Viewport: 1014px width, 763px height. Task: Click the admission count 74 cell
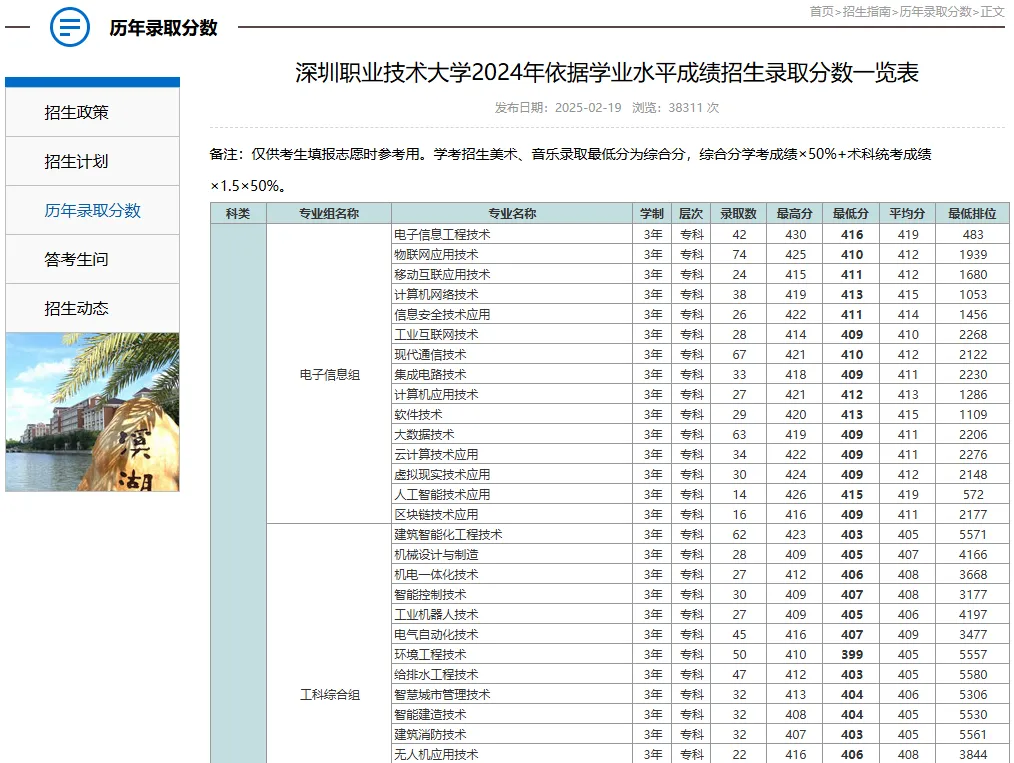[739, 255]
